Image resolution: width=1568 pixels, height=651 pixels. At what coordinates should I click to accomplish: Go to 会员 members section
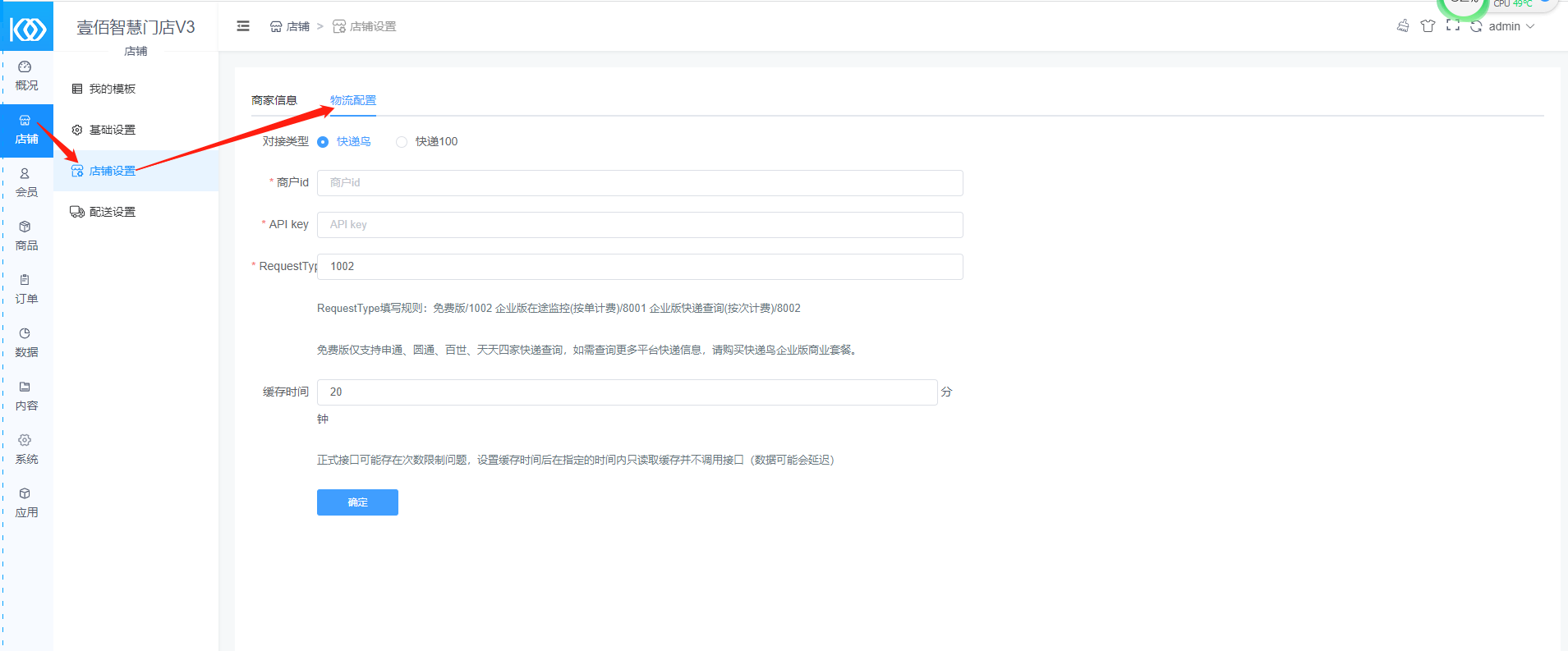click(x=26, y=183)
